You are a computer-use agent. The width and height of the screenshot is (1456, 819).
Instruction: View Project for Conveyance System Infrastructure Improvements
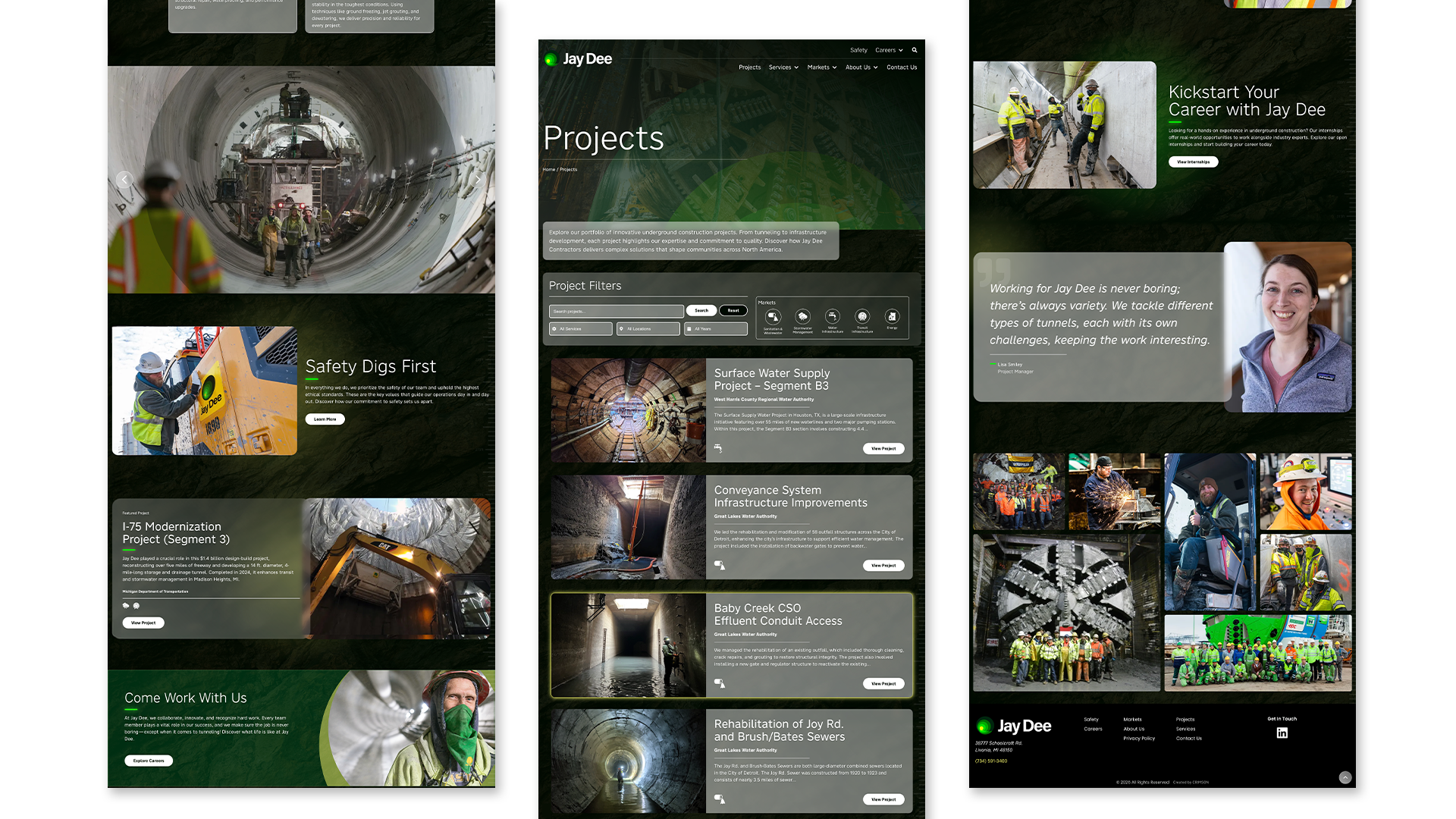[x=883, y=566]
